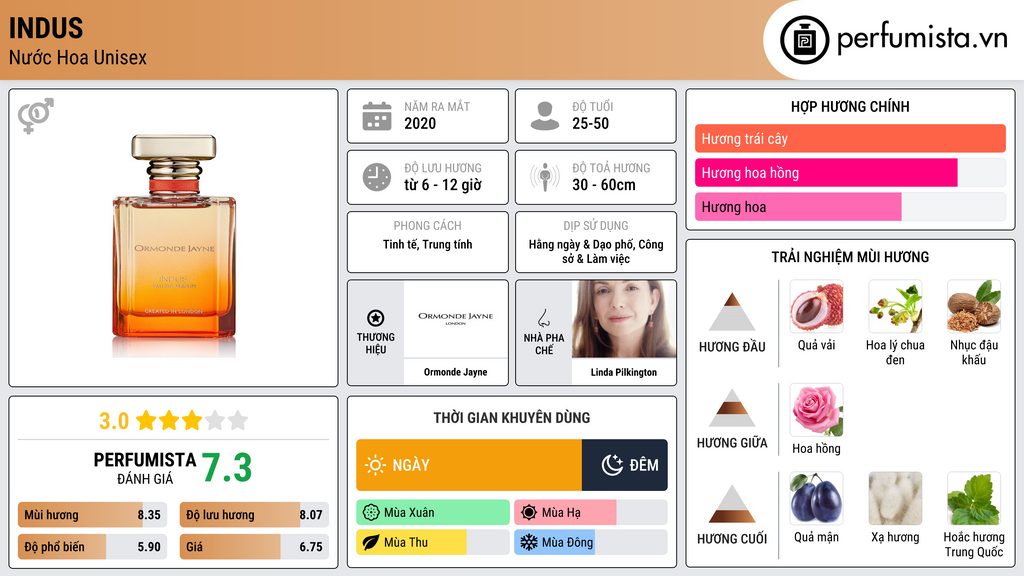This screenshot has height=576, width=1024.
Task: Click the Quả vải note thumbnail
Action: point(816,306)
